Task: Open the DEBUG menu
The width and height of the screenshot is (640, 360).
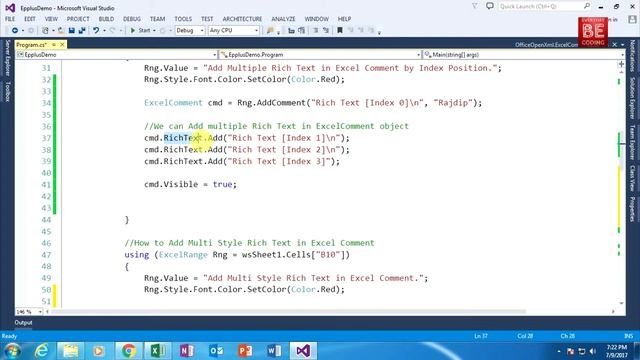Action: pos(132,19)
